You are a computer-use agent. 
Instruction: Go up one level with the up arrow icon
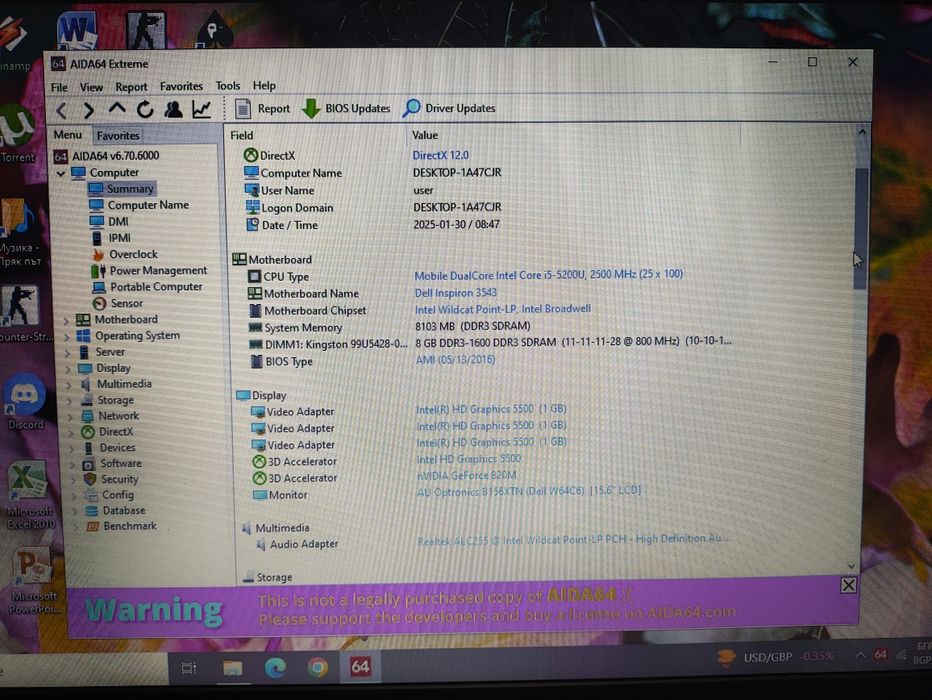pyautogui.click(x=116, y=109)
